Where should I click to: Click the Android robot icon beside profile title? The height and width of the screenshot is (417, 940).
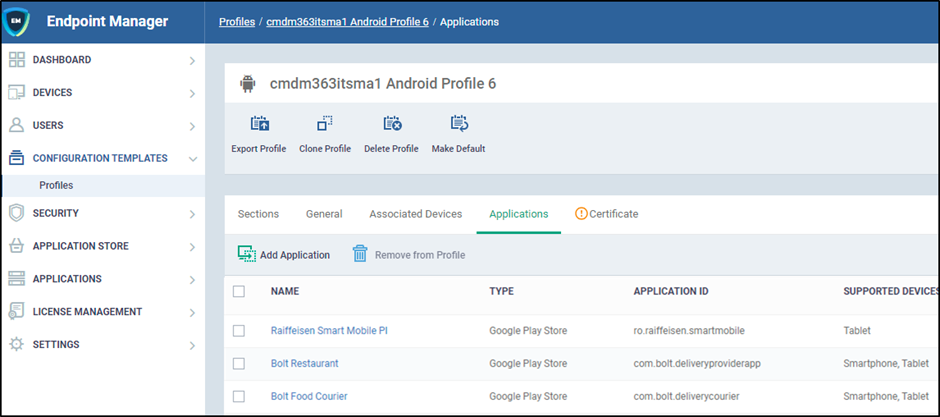[247, 83]
